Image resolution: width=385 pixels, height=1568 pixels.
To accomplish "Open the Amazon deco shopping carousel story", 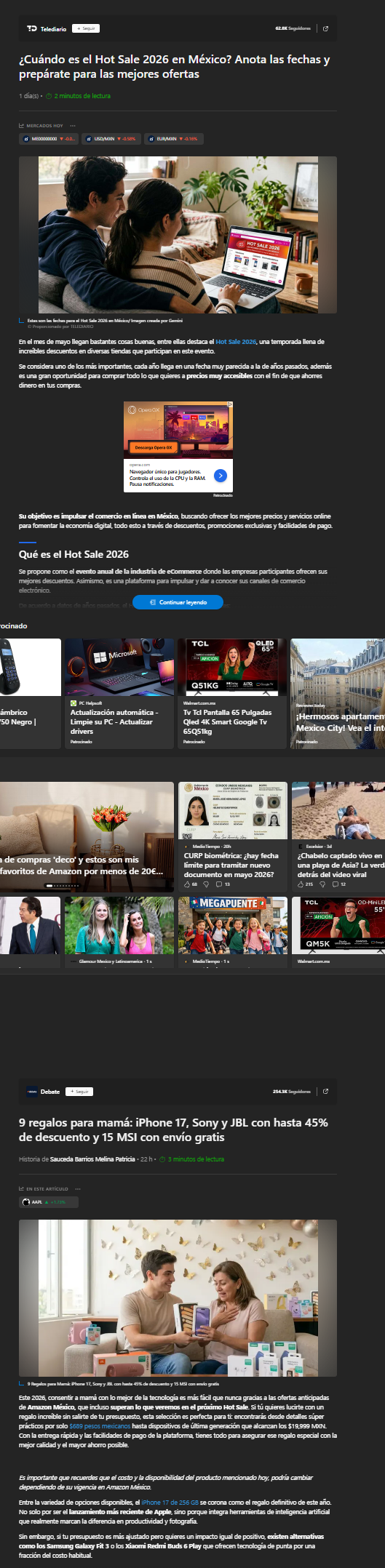I will point(87,836).
